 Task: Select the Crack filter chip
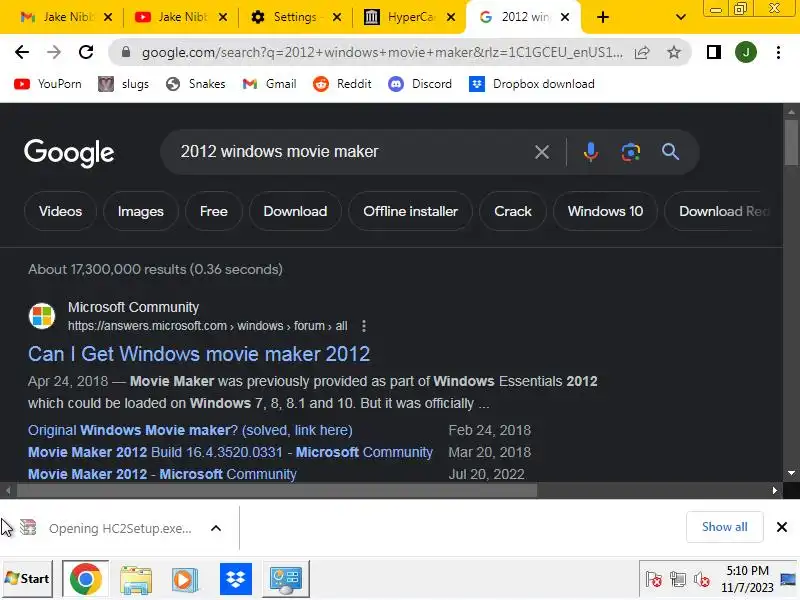pos(513,211)
